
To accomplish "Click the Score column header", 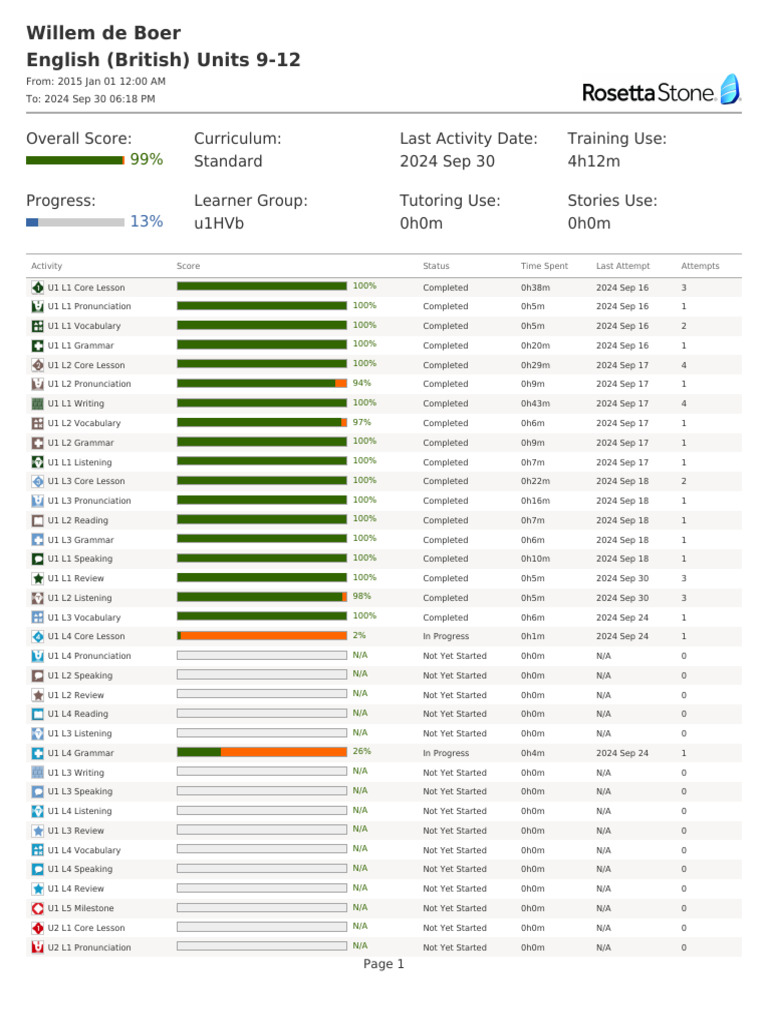I will 188,266.
